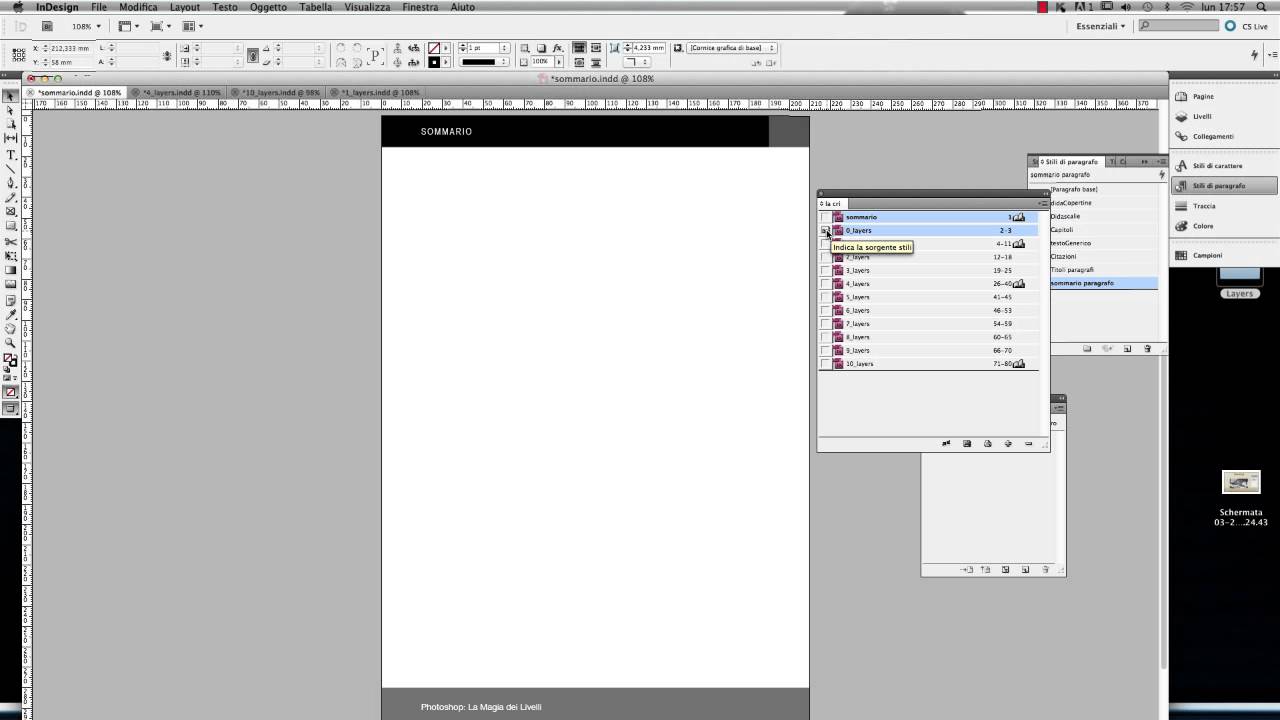Screen dimensions: 1280x720
Task: Set 3_layers as the style source
Action: click(x=825, y=270)
